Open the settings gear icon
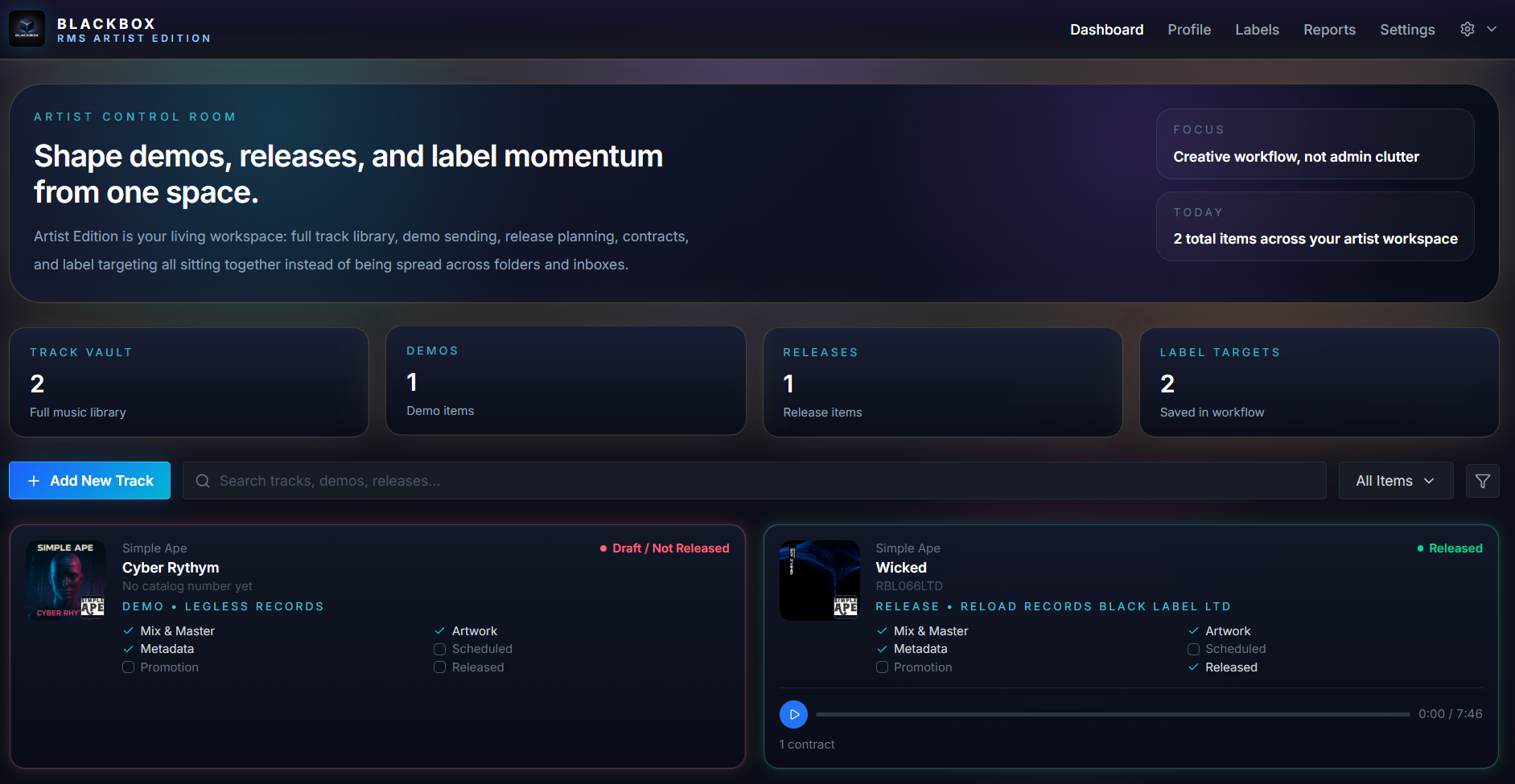 tap(1467, 29)
